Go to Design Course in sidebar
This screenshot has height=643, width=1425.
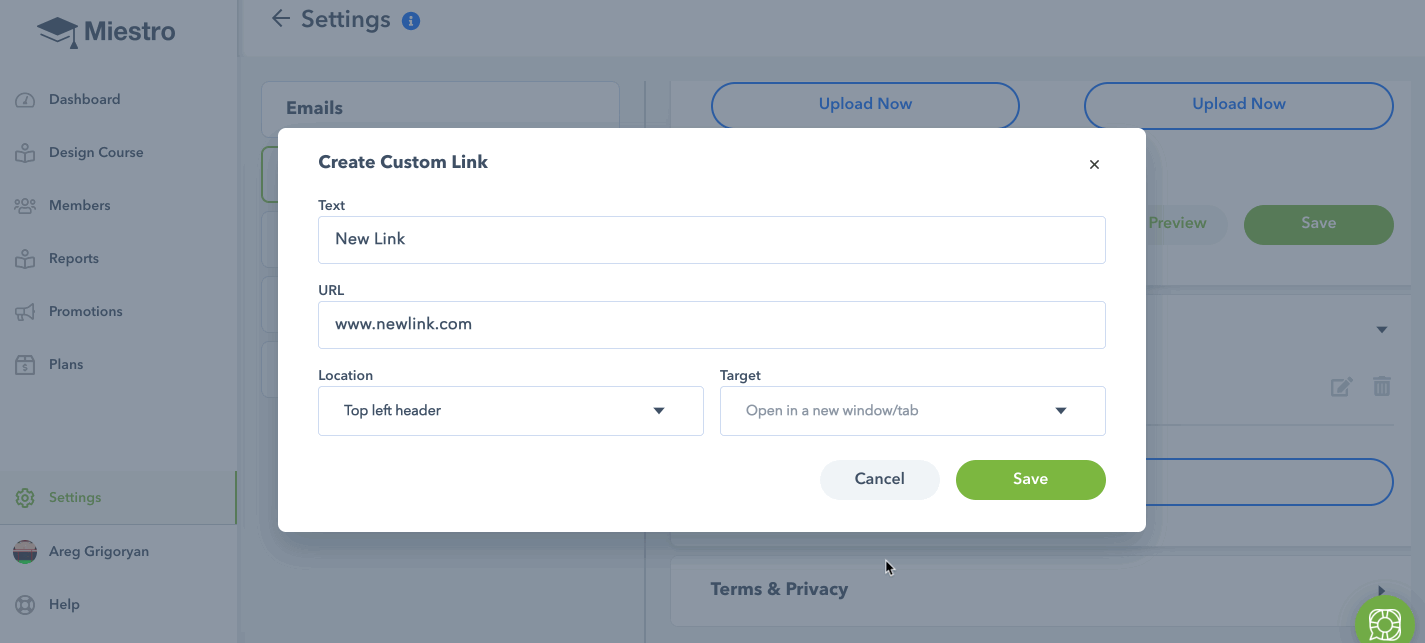pyautogui.click(x=96, y=153)
